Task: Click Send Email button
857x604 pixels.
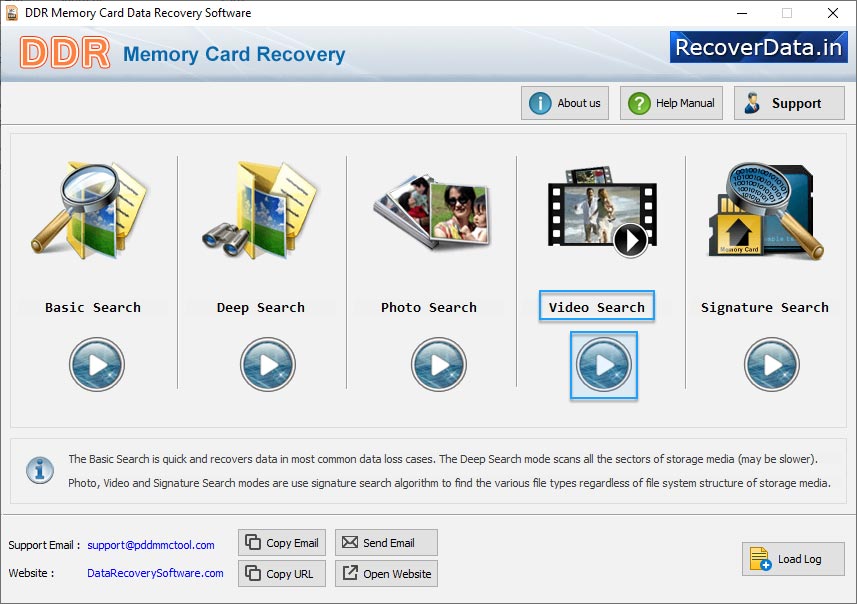Action: click(386, 543)
